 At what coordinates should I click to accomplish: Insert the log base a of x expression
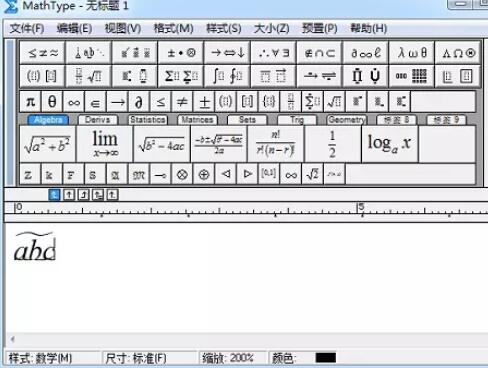click(x=389, y=144)
